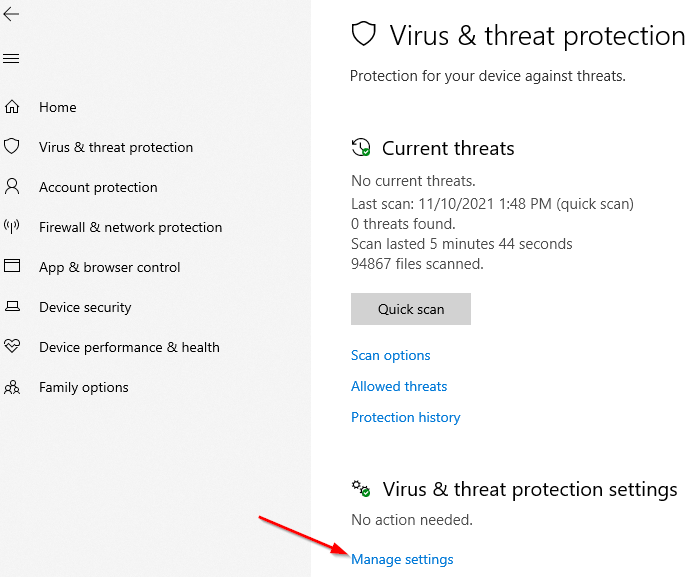The image size is (695, 577).
Task: Click Manage settings link
Action: [402, 559]
